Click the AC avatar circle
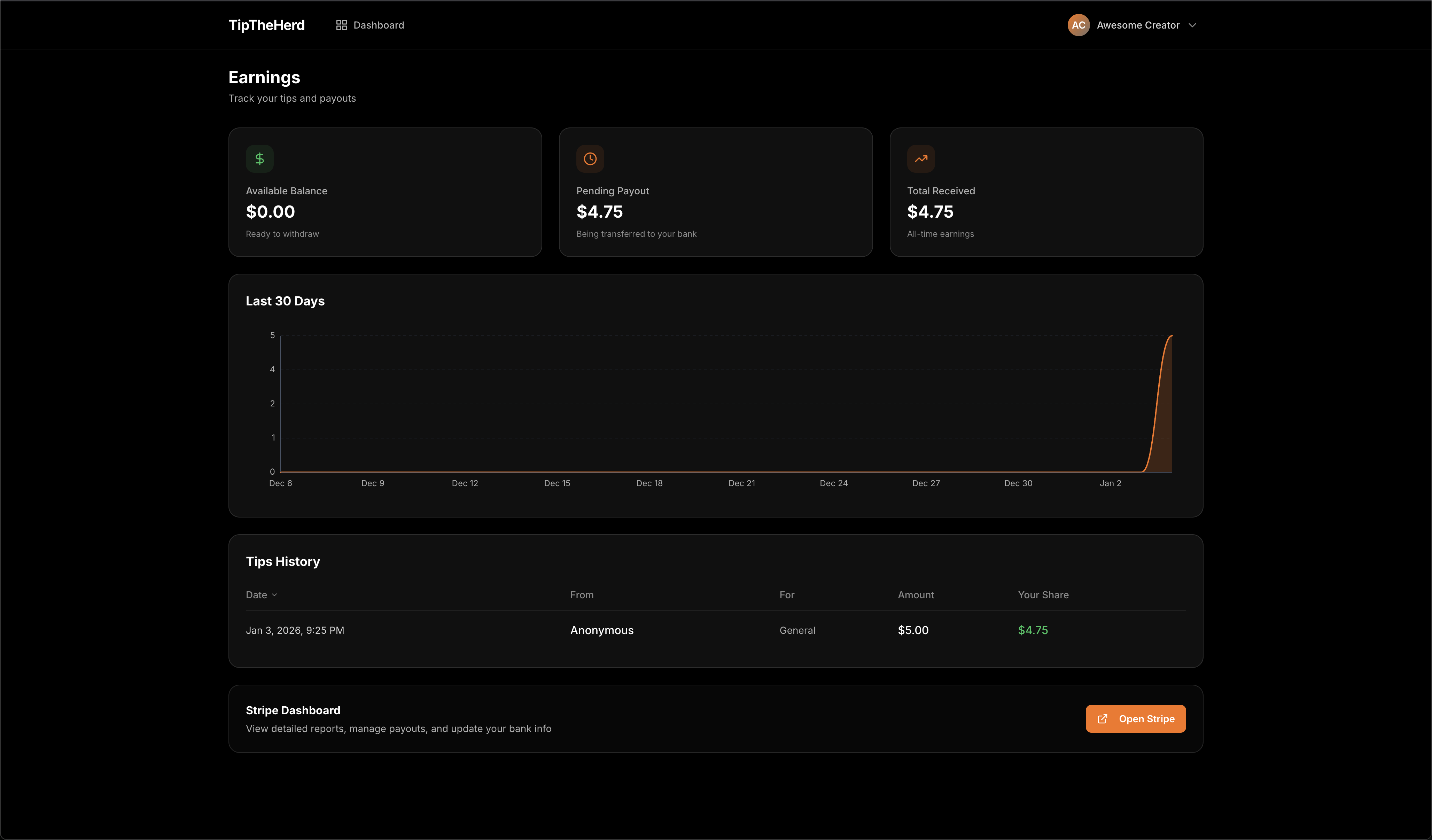The width and height of the screenshot is (1432, 840). pos(1079,24)
